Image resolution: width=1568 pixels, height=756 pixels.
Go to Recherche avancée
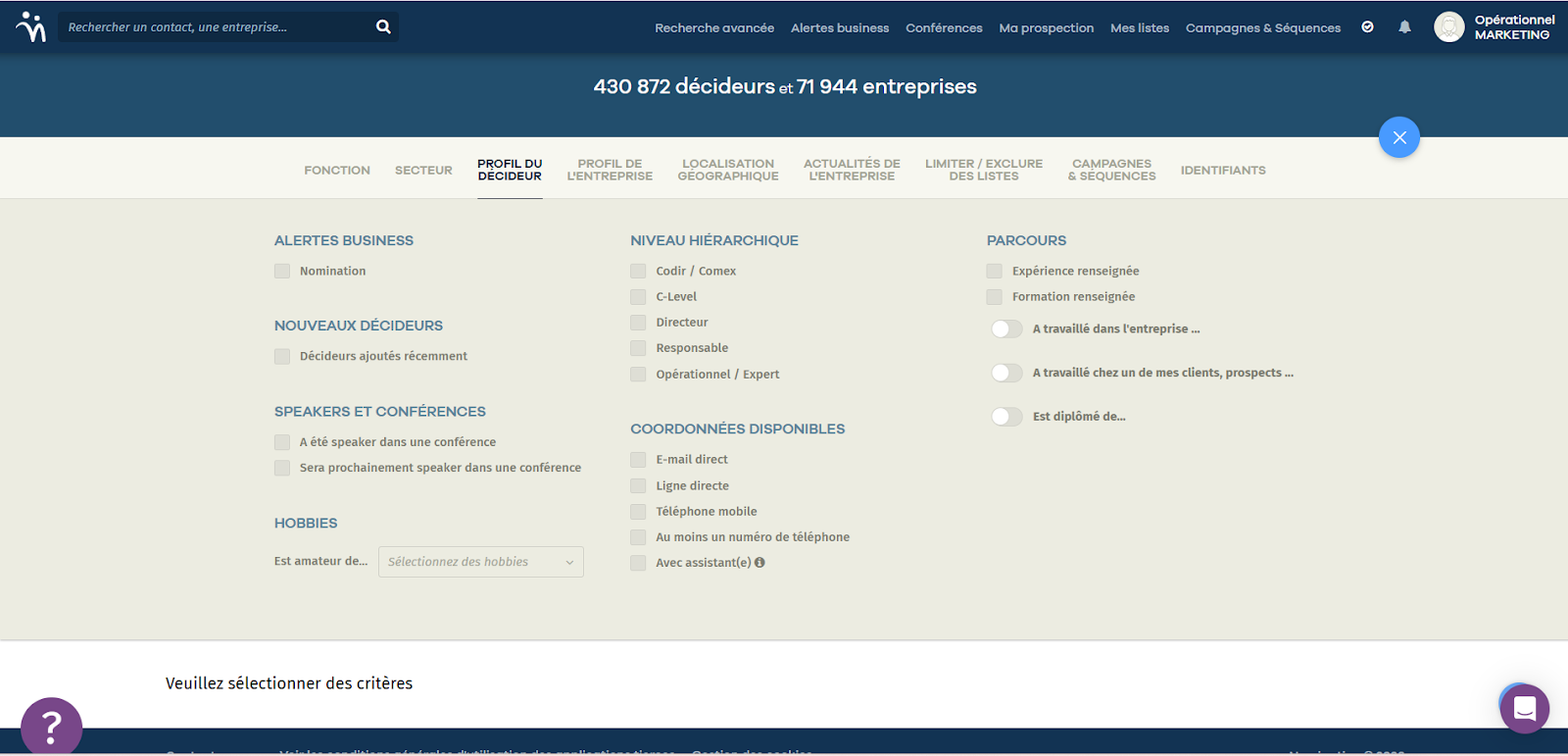714,28
